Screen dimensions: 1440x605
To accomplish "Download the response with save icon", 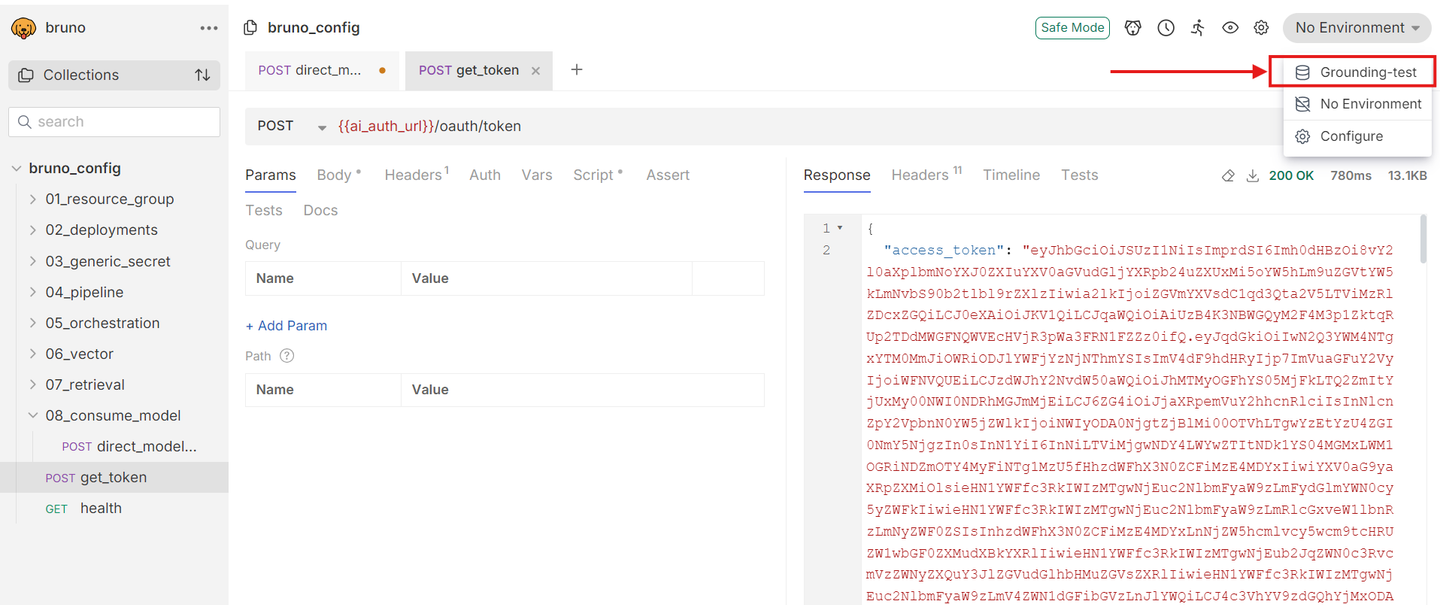I will point(1252,176).
